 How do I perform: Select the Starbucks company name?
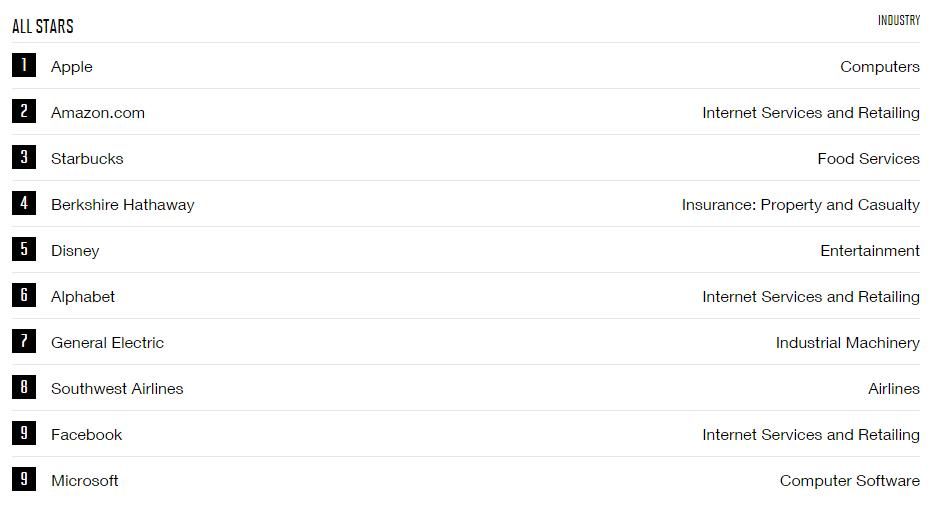pyautogui.click(x=87, y=159)
